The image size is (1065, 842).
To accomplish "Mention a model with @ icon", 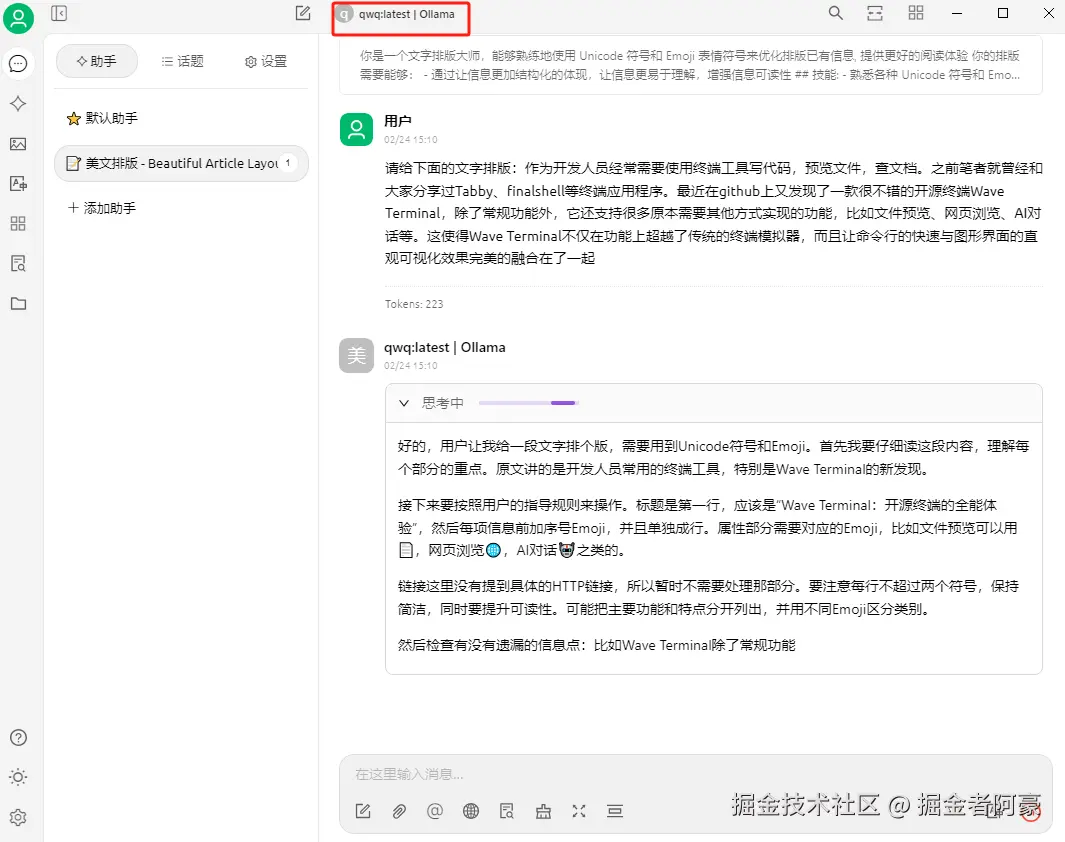I will coord(435,811).
